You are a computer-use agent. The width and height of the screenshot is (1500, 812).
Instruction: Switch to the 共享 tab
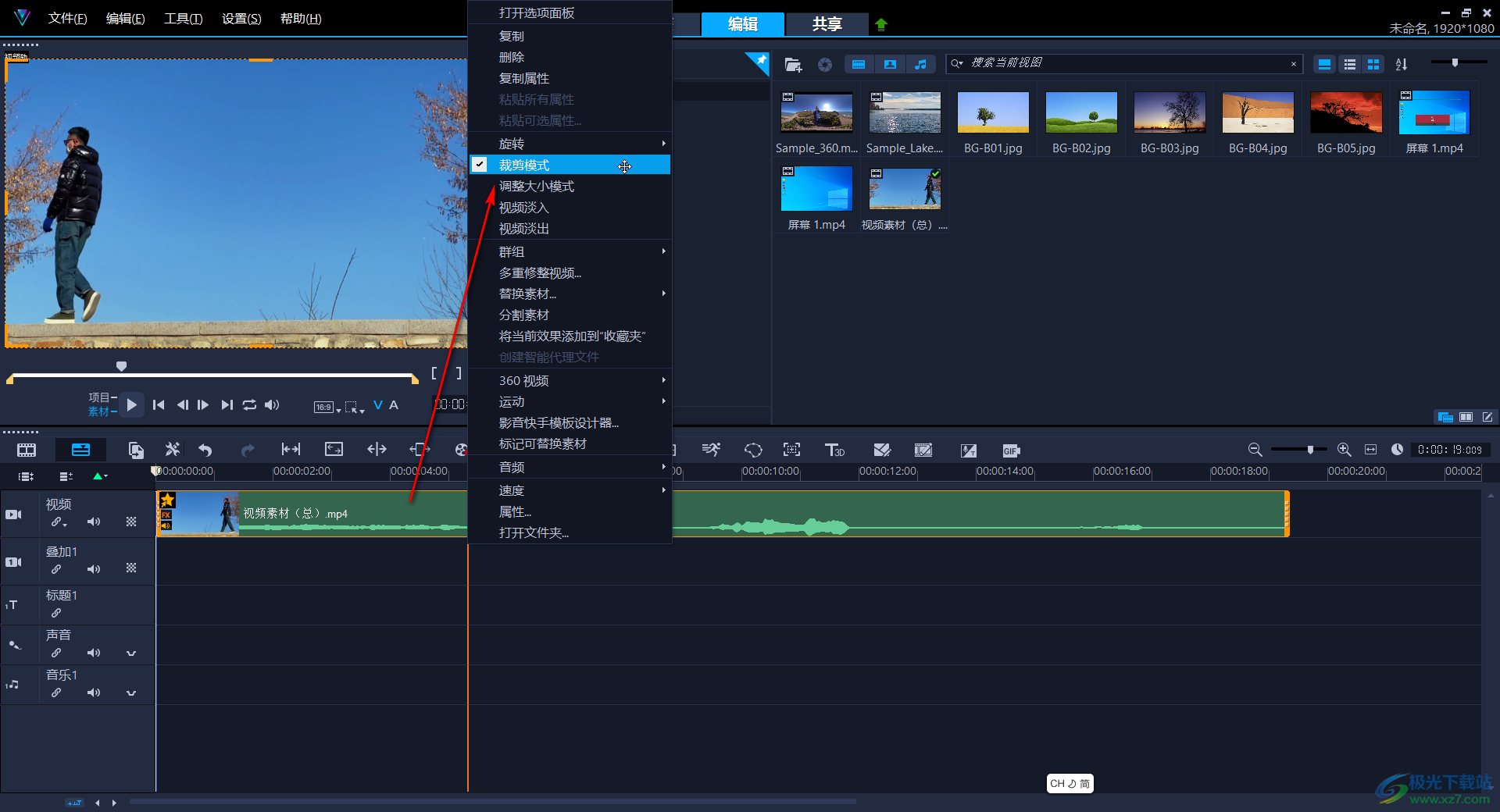(827, 24)
